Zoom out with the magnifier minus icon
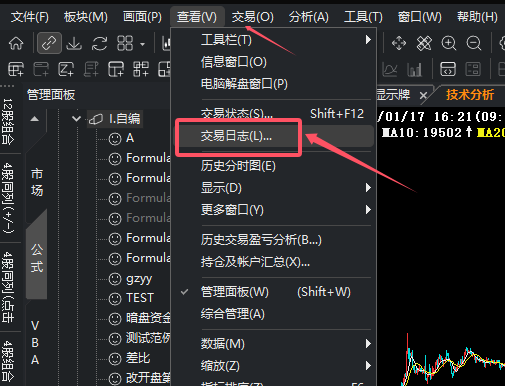 (474, 43)
